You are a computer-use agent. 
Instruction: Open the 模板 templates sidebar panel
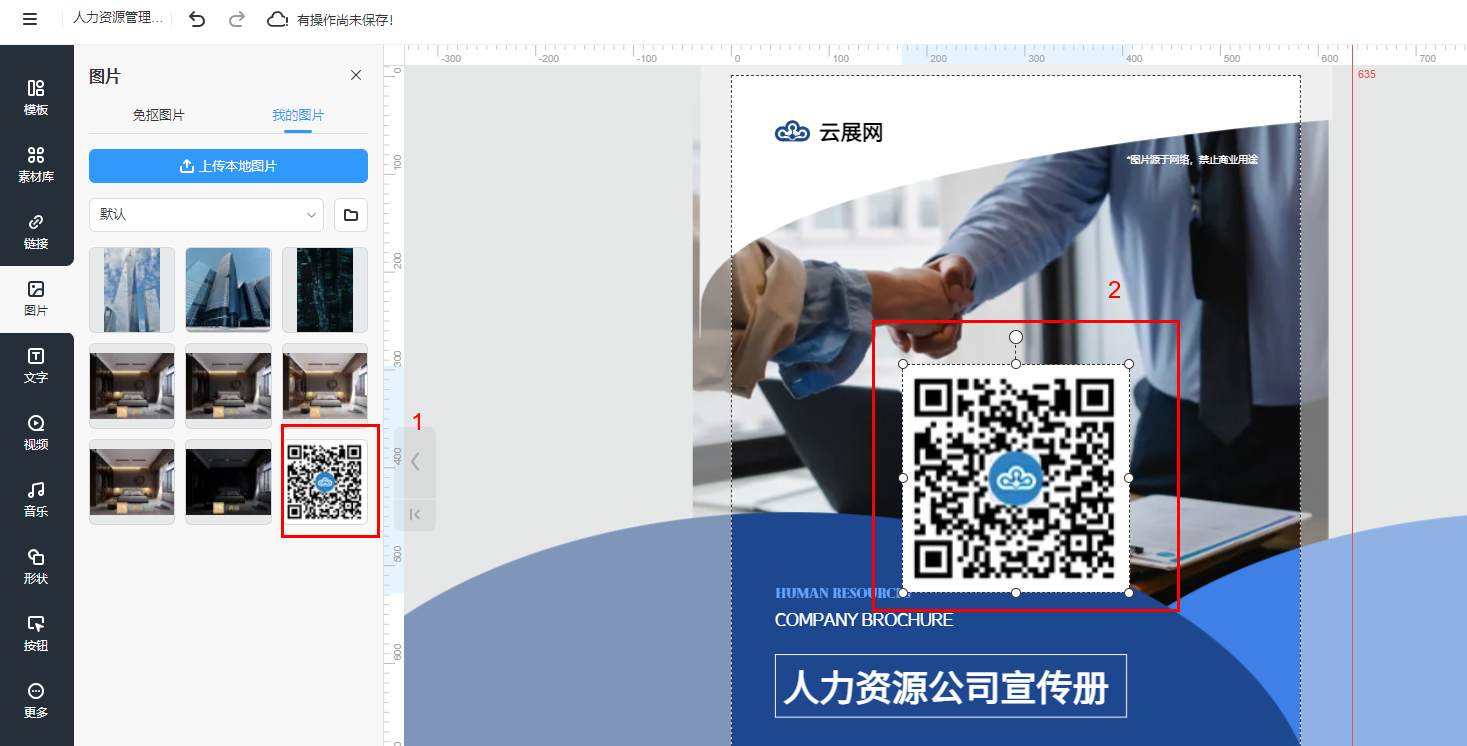pos(36,98)
